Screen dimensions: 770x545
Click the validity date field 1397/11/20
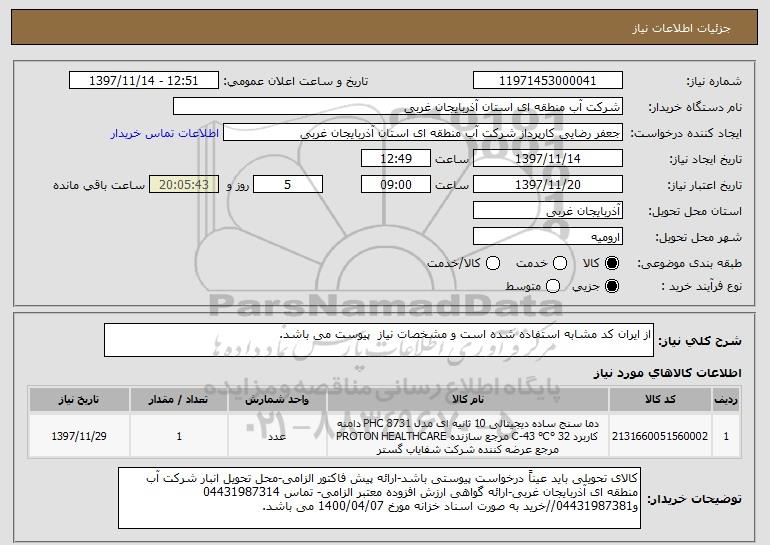pyautogui.click(x=548, y=185)
